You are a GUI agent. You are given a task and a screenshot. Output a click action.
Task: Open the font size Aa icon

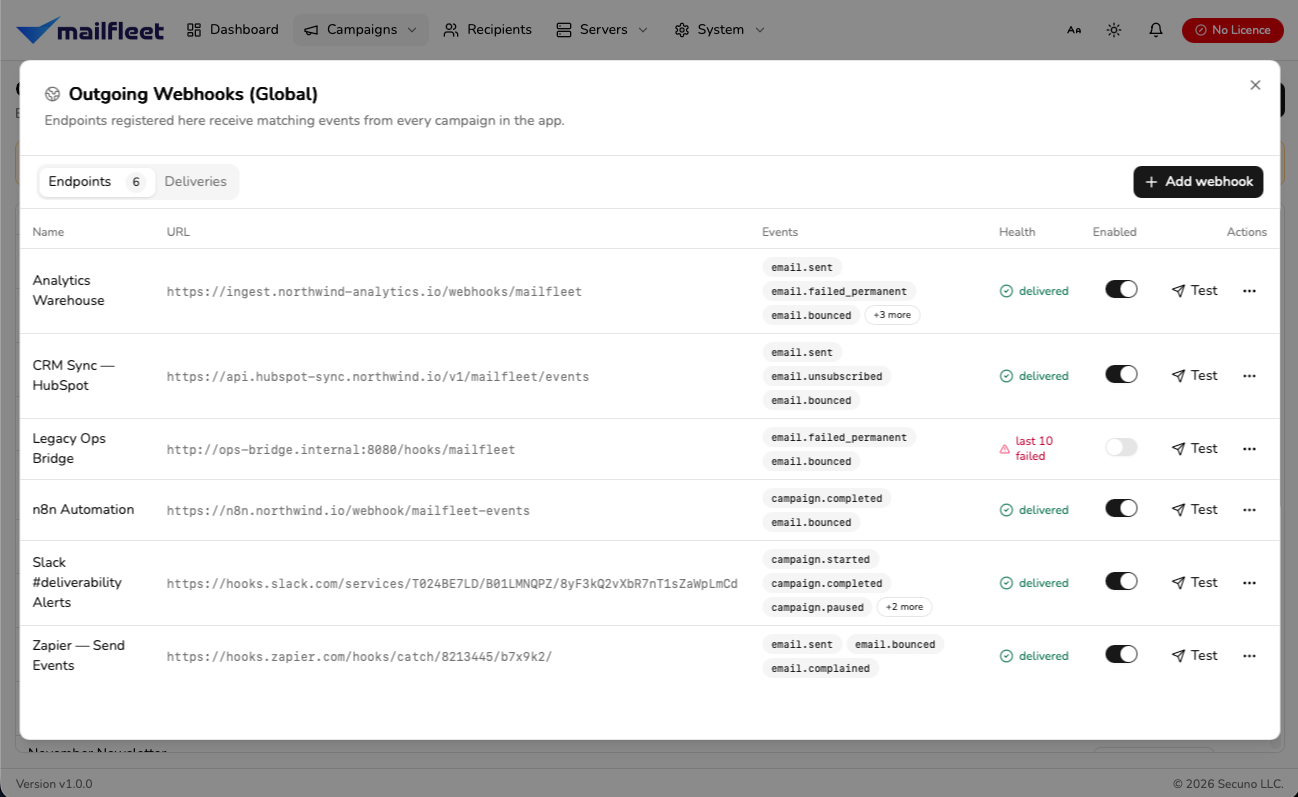click(x=1074, y=30)
